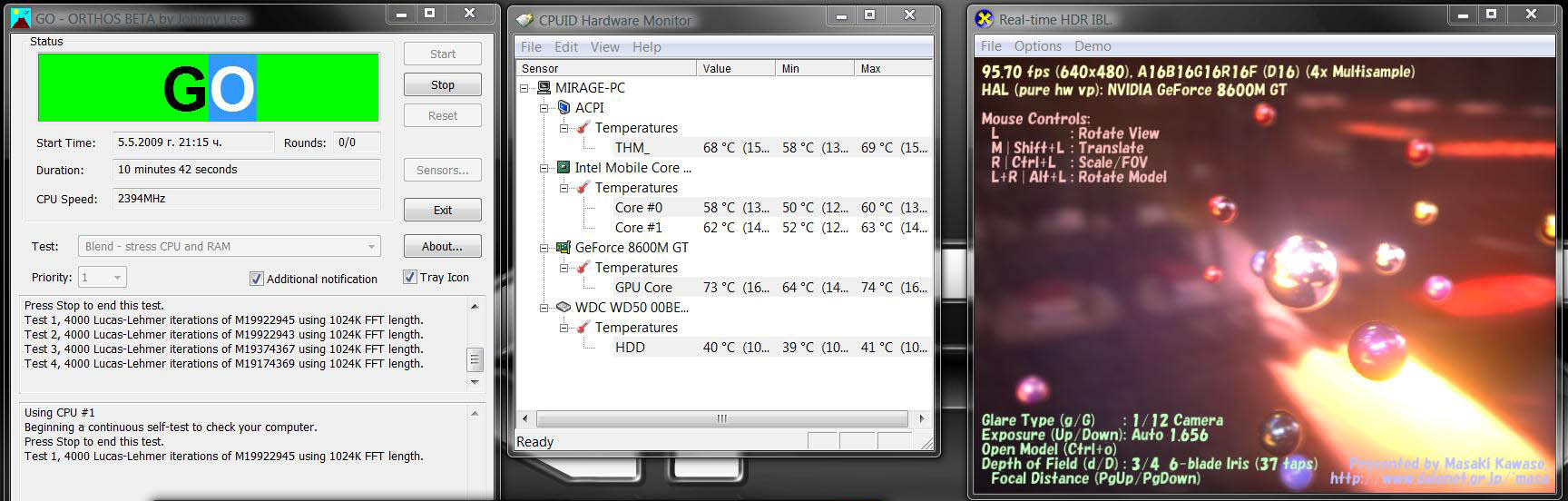Click the Test 4 M19174369 log line
This screenshot has width=1568, height=501.
(224, 364)
